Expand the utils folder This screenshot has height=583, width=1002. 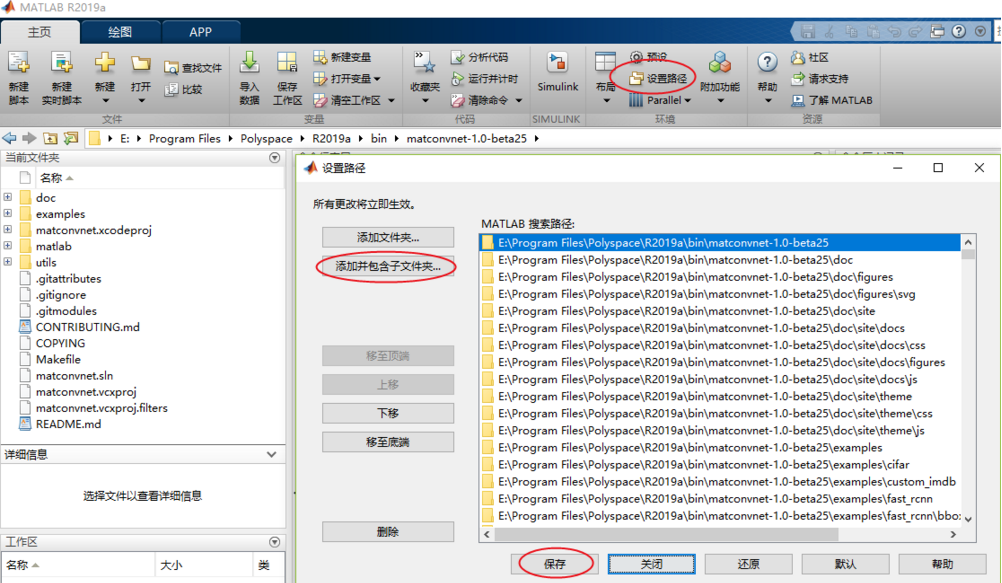pyautogui.click(x=8, y=261)
